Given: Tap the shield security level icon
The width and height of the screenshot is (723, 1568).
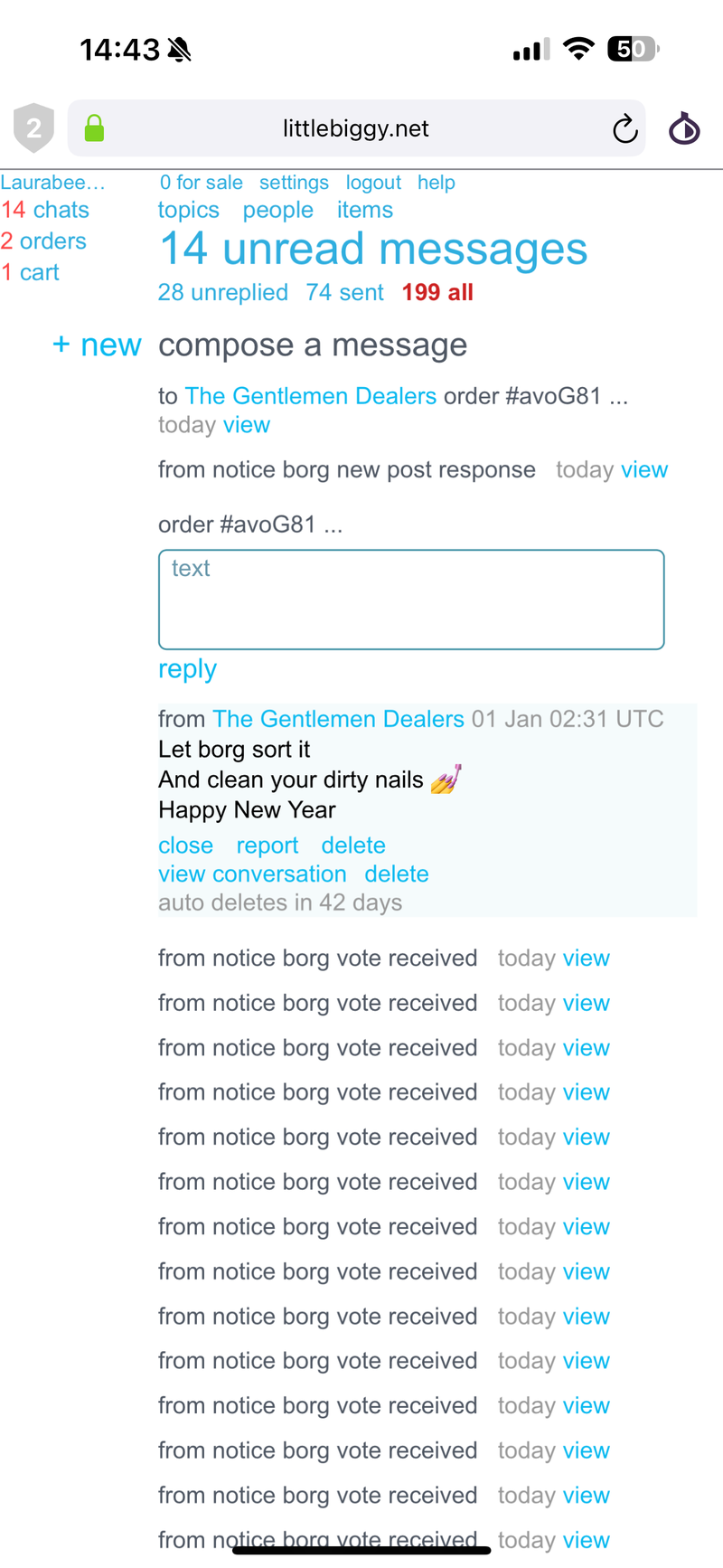Looking at the screenshot, I should (33, 128).
